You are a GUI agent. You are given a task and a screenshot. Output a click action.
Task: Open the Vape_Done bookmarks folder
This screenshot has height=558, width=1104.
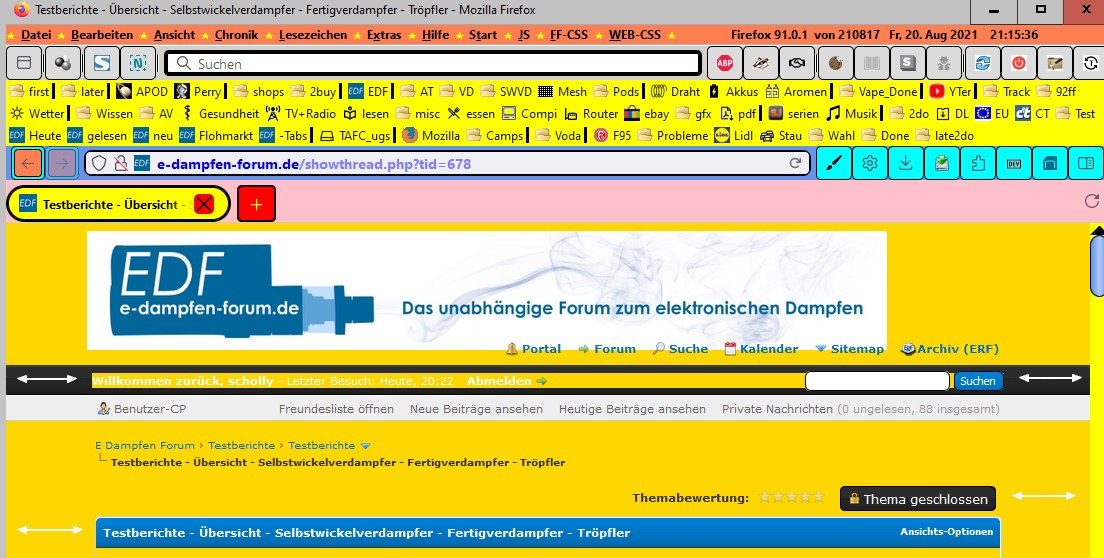pyautogui.click(x=879, y=91)
